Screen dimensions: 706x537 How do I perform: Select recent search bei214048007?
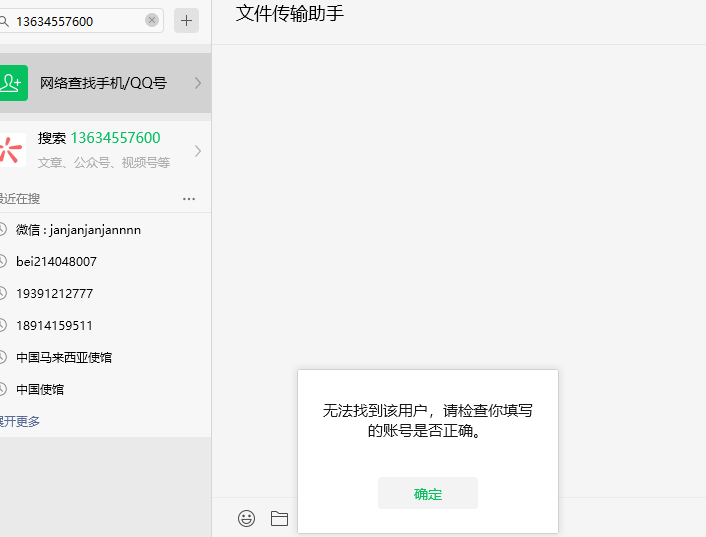105,262
